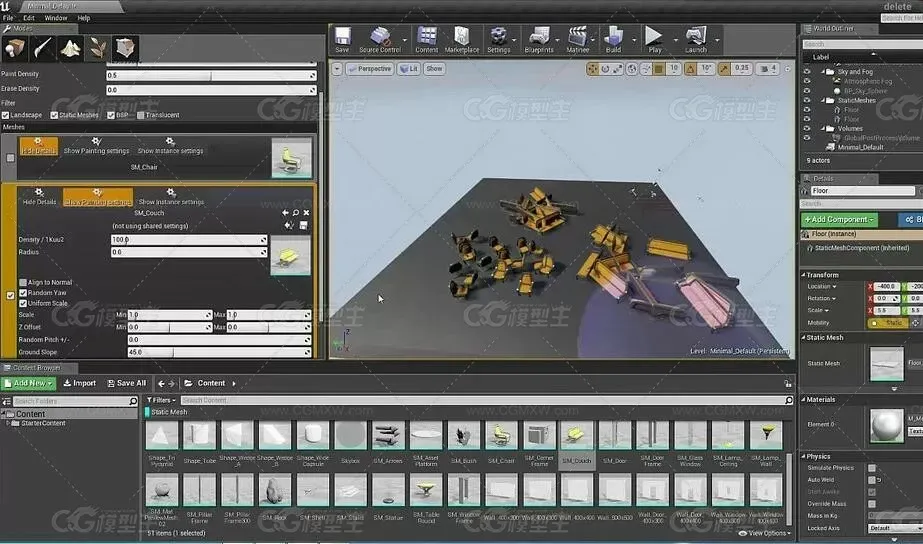The image size is (923, 544).
Task: Click the Show button in viewport
Action: [x=434, y=69]
